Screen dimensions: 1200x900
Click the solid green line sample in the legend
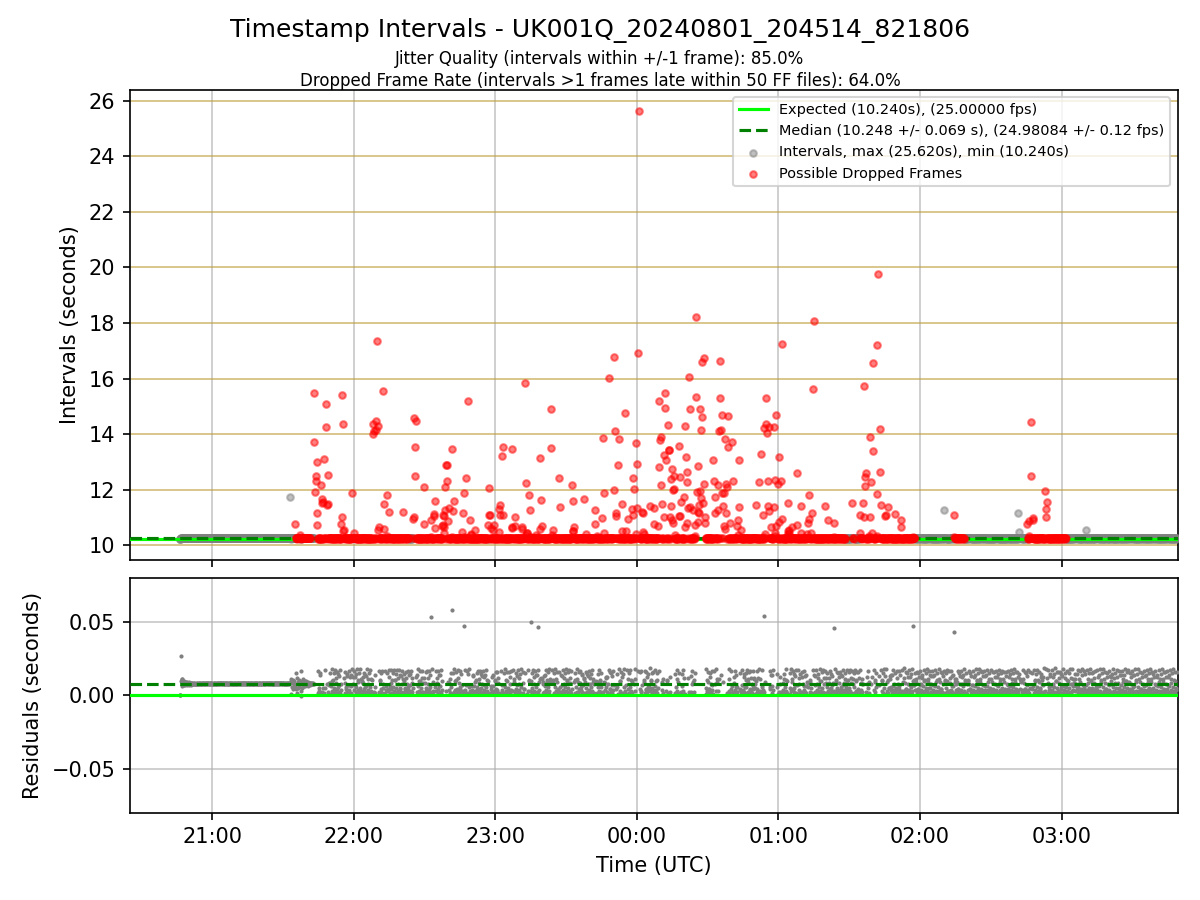[754, 109]
